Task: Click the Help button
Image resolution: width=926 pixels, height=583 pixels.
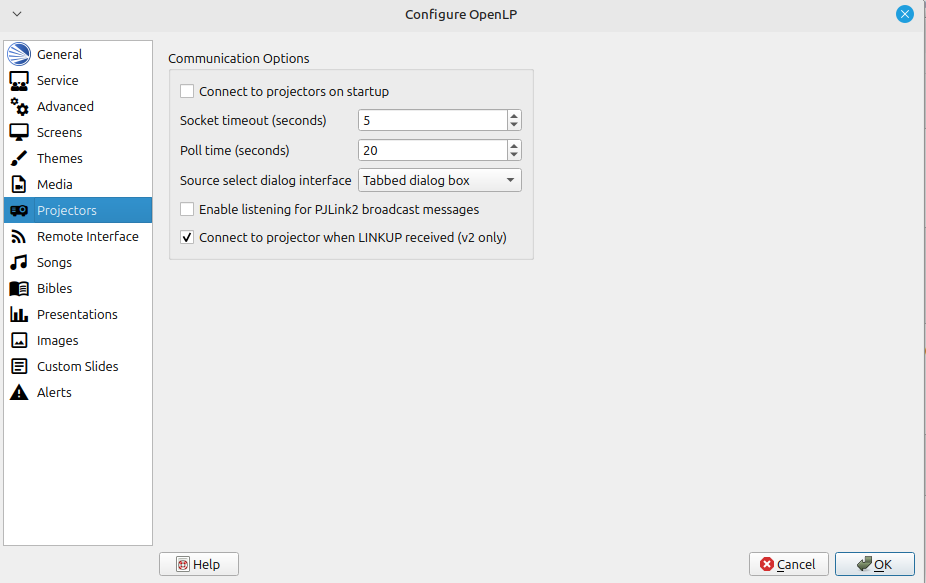Action: point(198,564)
